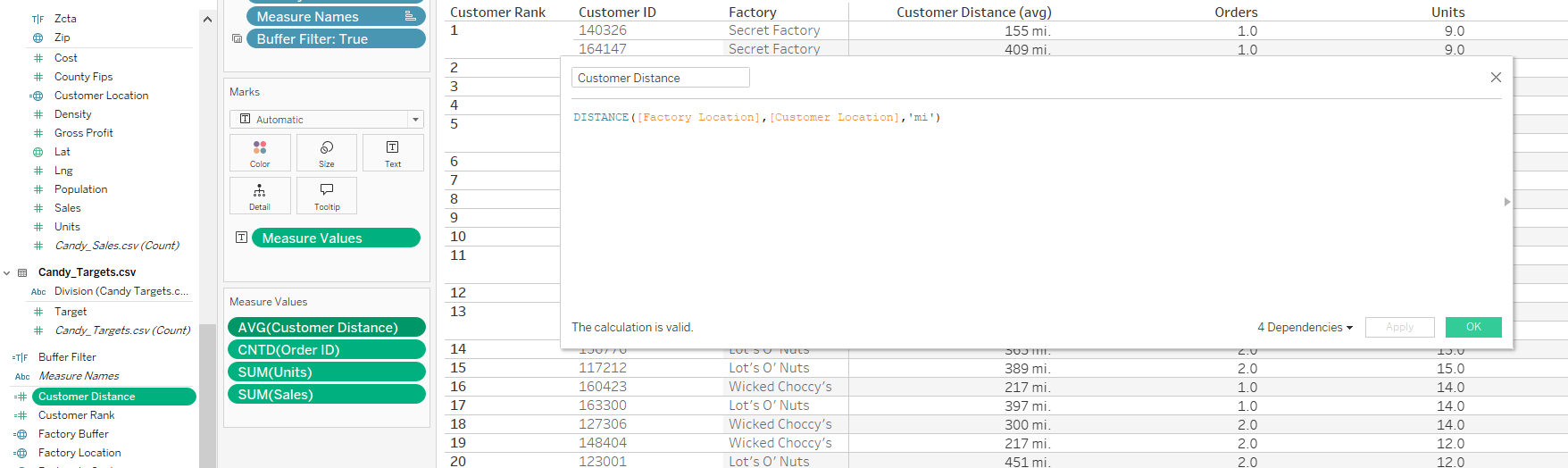
Task: Select the CNTD(Order ID) pill
Action: click(x=327, y=349)
